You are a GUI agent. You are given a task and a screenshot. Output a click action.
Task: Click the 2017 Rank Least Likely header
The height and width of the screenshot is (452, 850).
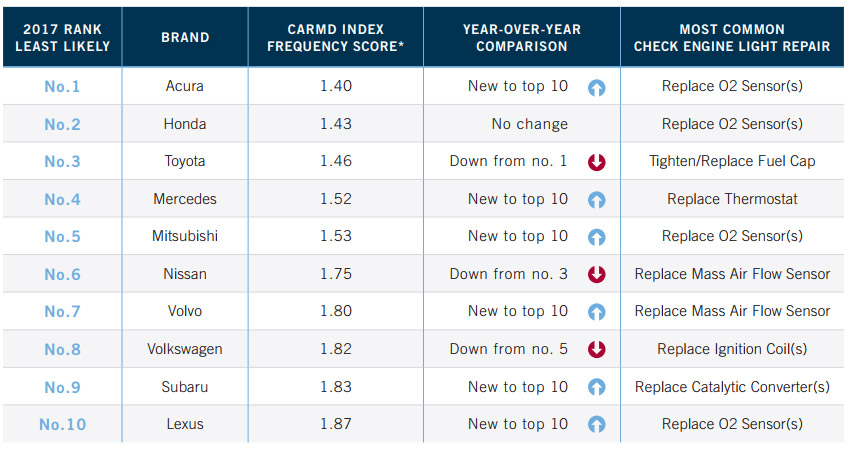click(x=62, y=38)
